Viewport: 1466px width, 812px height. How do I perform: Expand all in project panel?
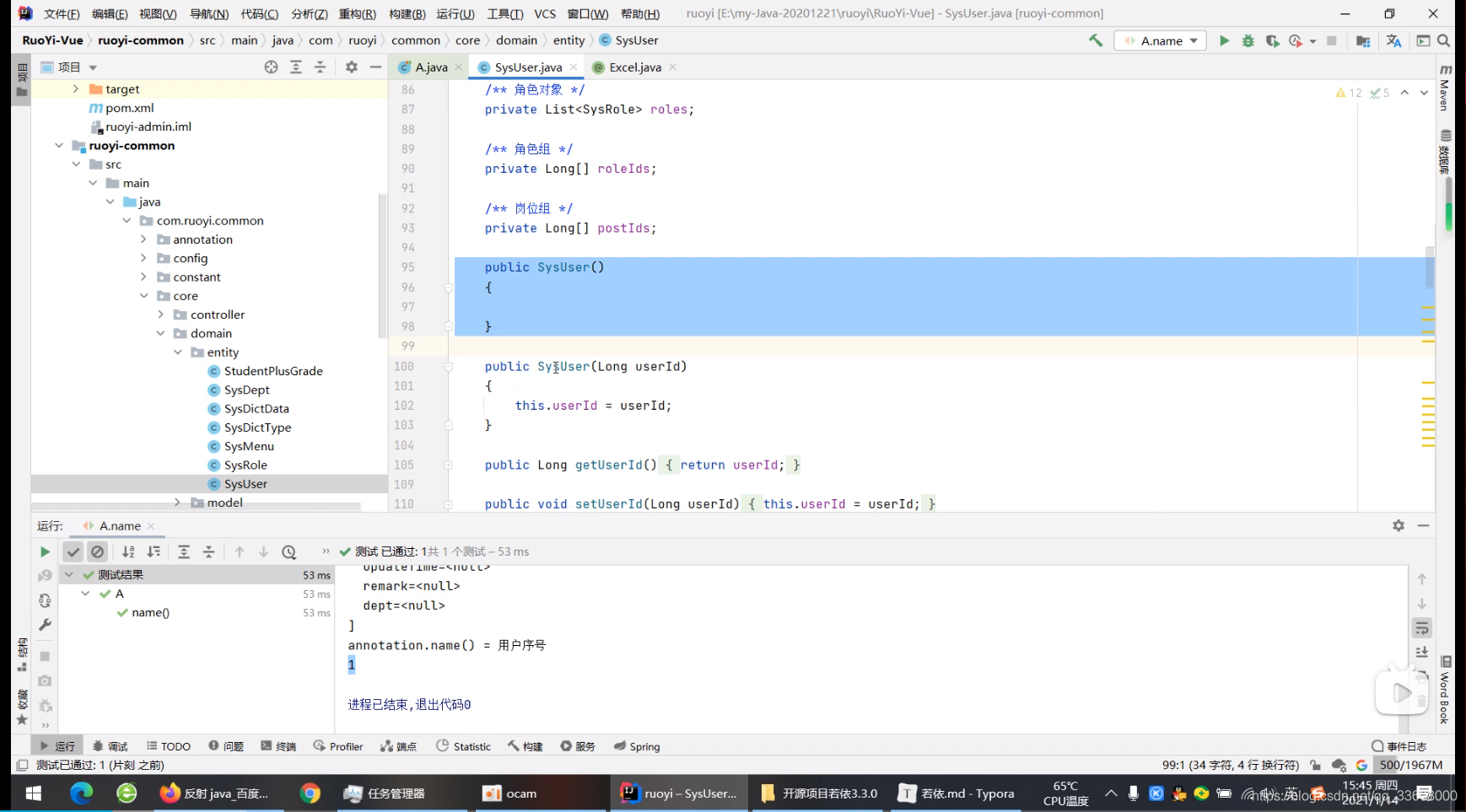[296, 67]
